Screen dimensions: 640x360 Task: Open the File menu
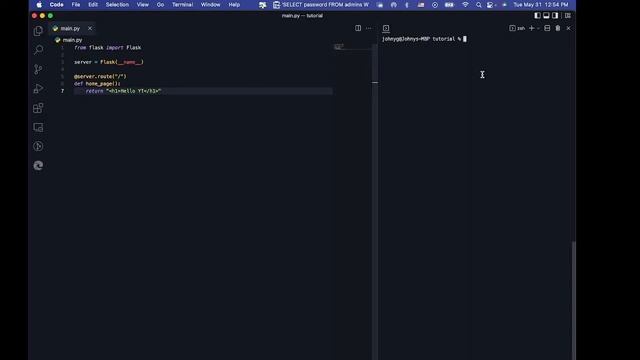click(76, 4)
